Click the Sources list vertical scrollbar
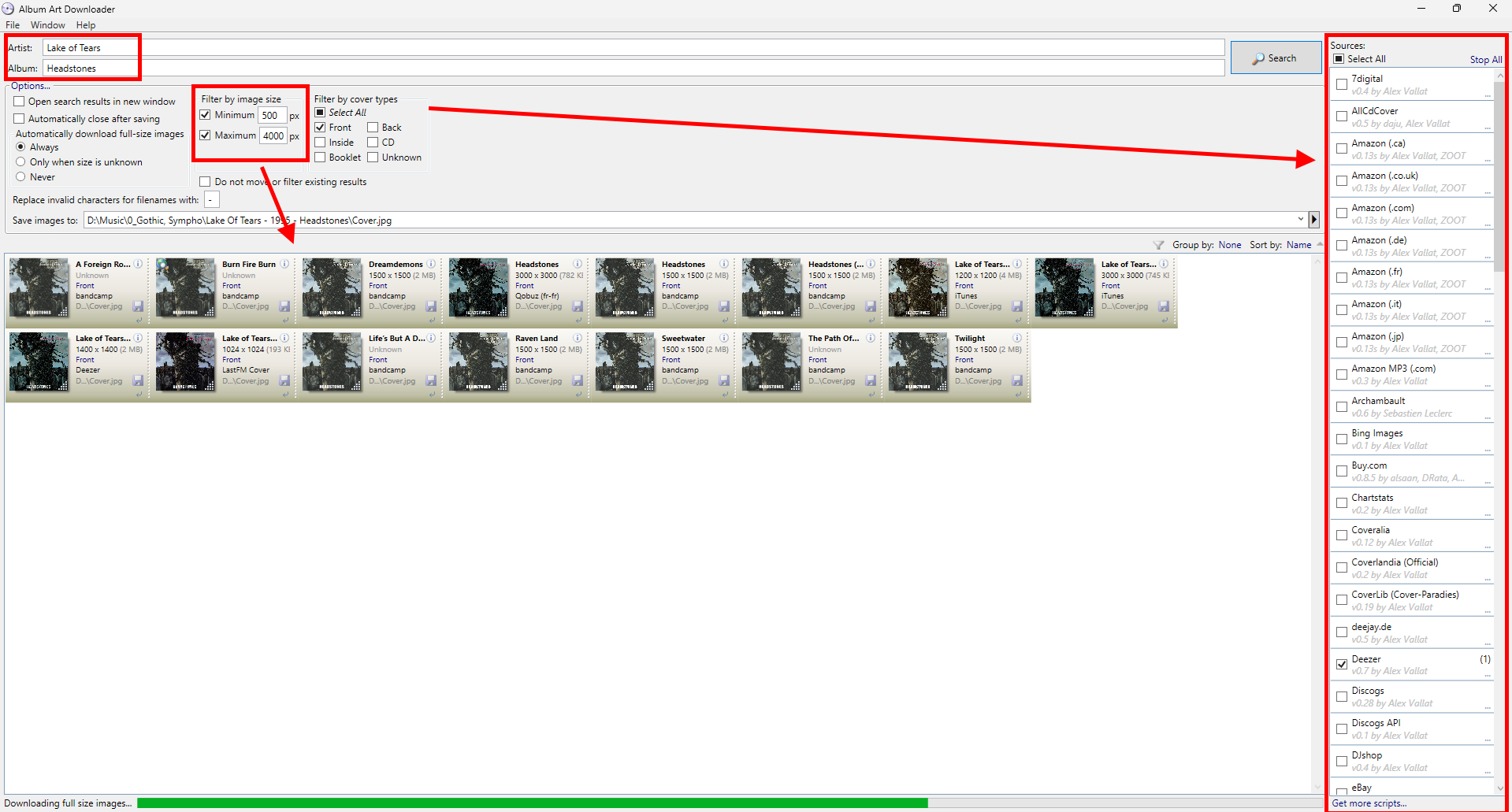Image resolution: width=1512 pixels, height=812 pixels. pos(1499,431)
